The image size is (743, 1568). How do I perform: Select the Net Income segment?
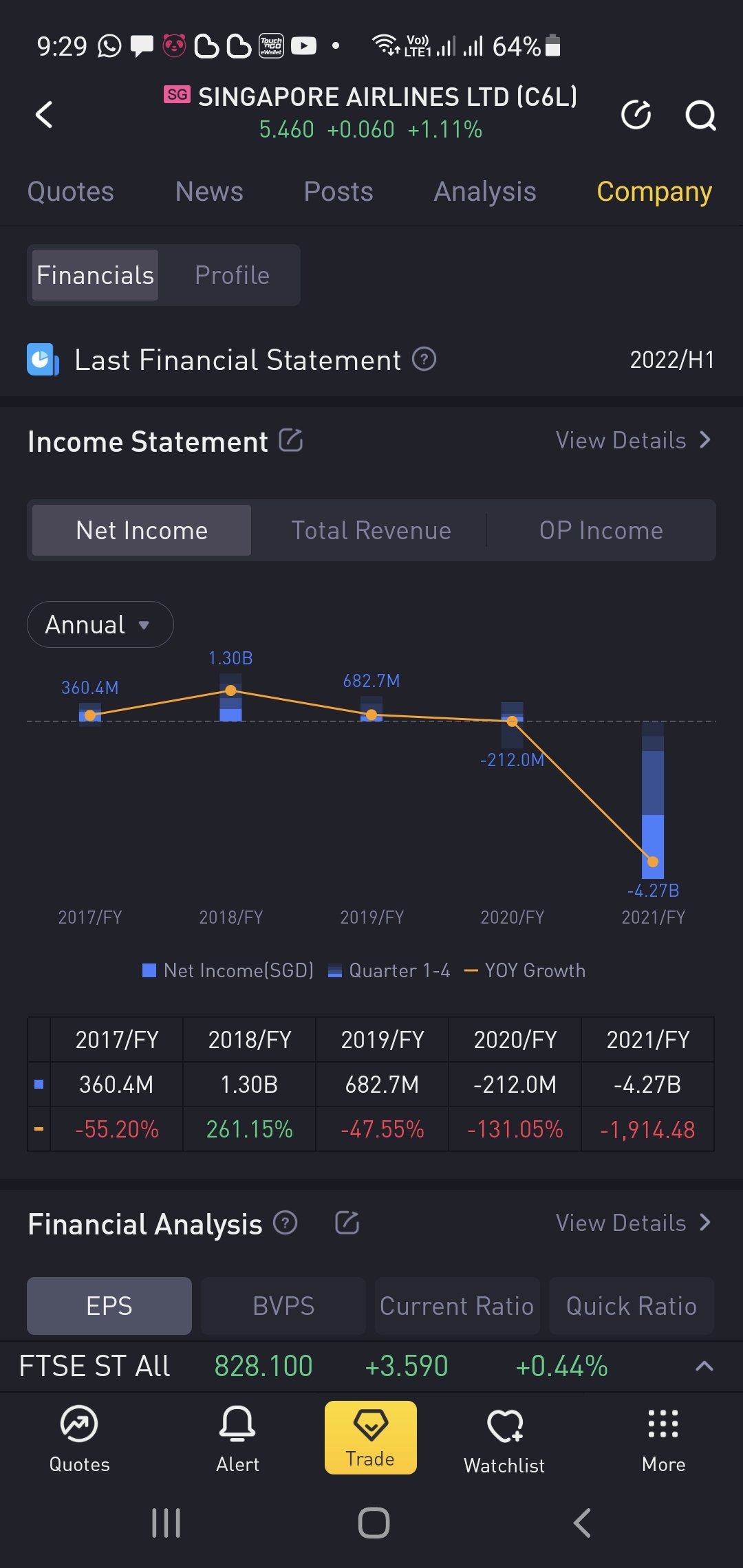142,530
